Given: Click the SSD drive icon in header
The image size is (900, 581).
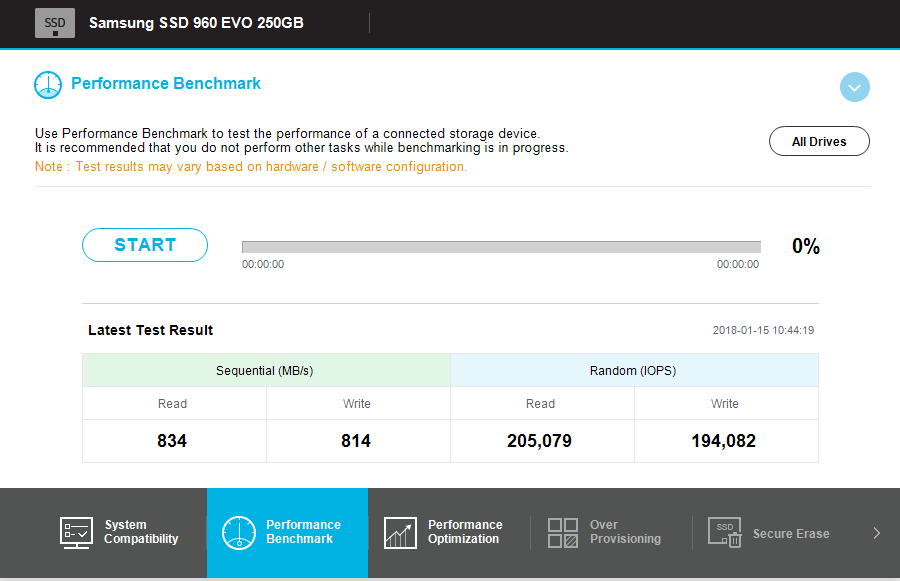Looking at the screenshot, I should 55,23.
